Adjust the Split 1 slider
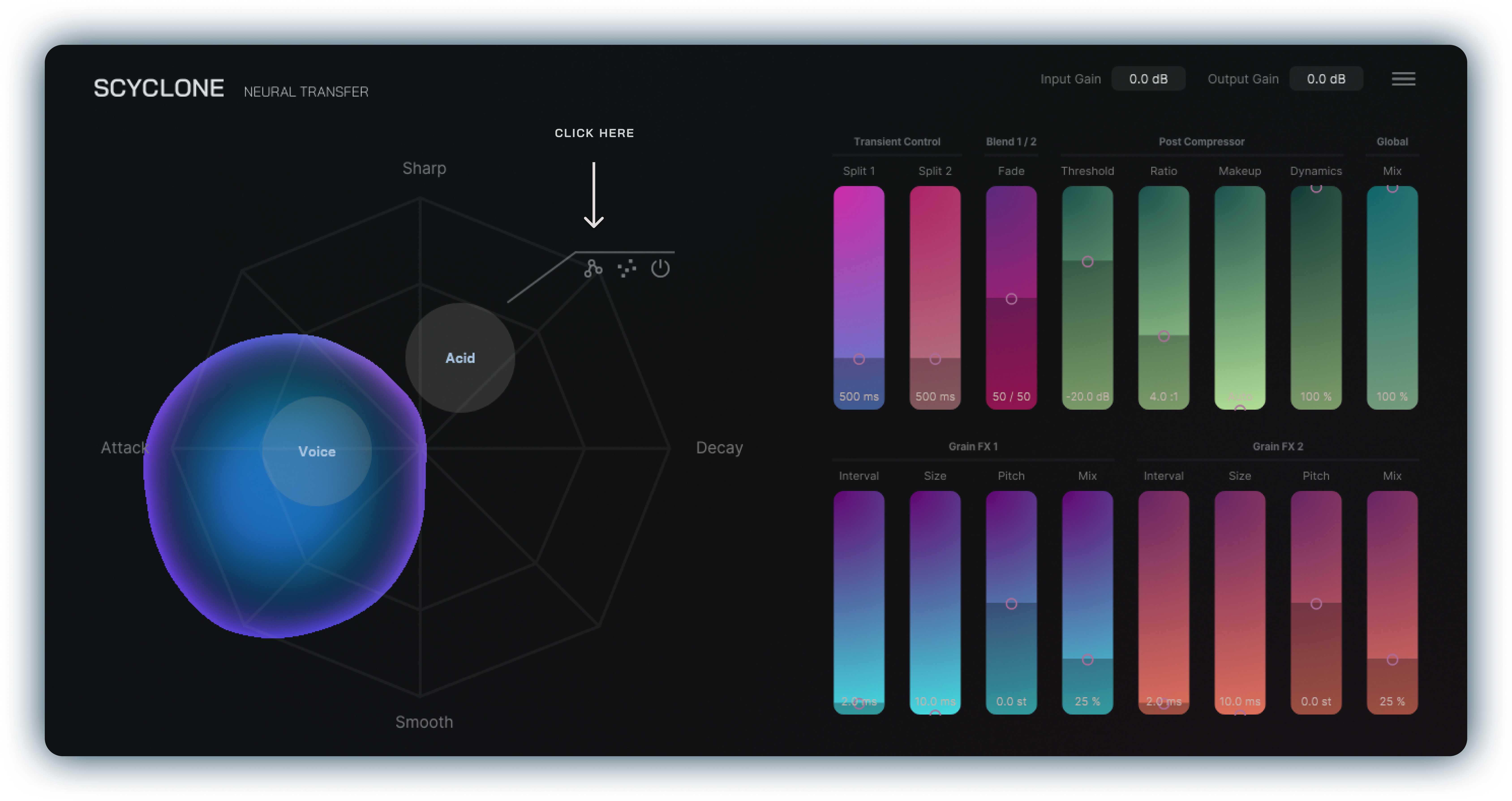 (x=859, y=298)
